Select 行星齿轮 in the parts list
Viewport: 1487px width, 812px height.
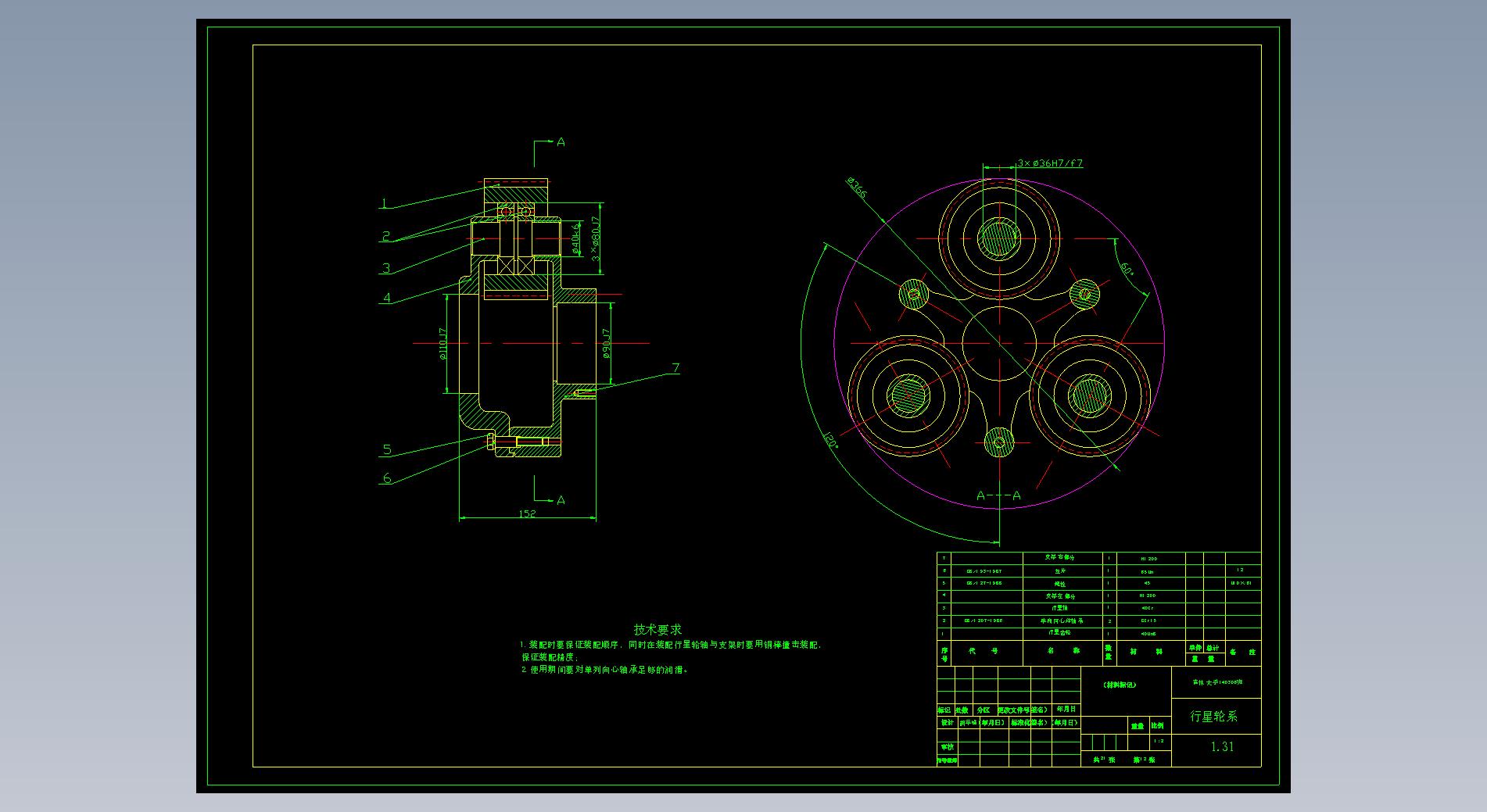pyautogui.click(x=1059, y=633)
